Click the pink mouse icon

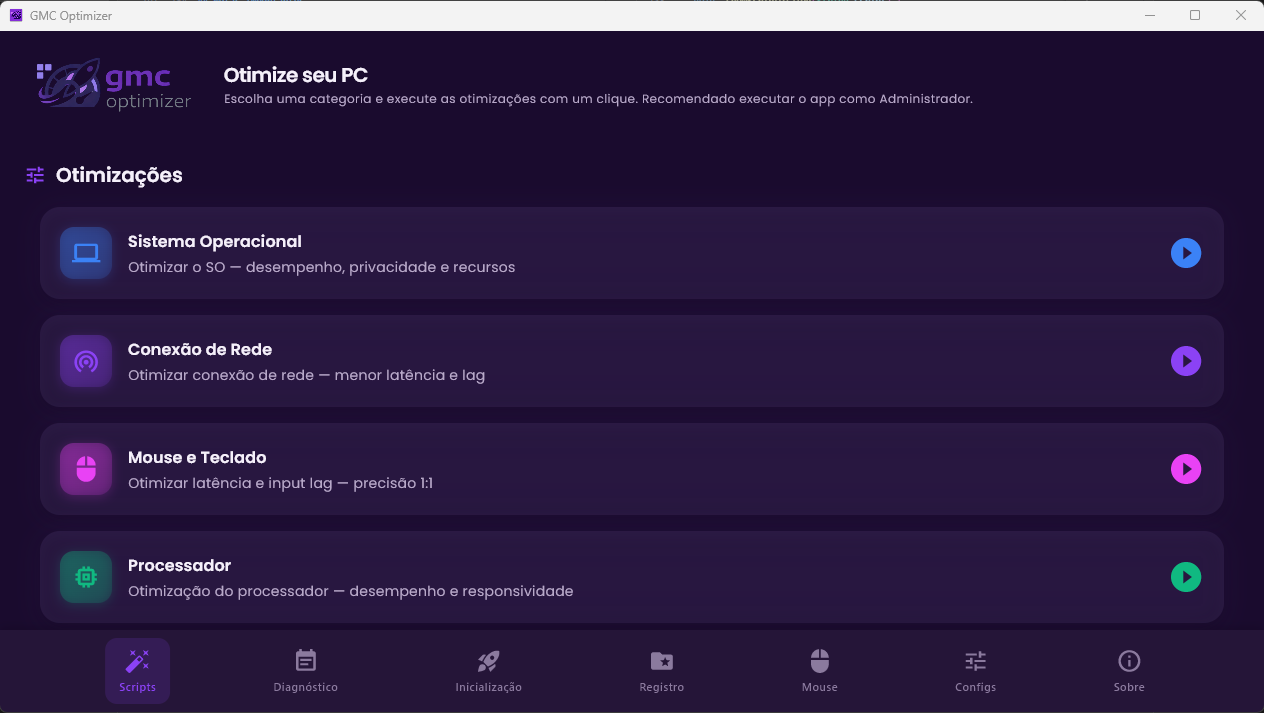pyautogui.click(x=86, y=469)
